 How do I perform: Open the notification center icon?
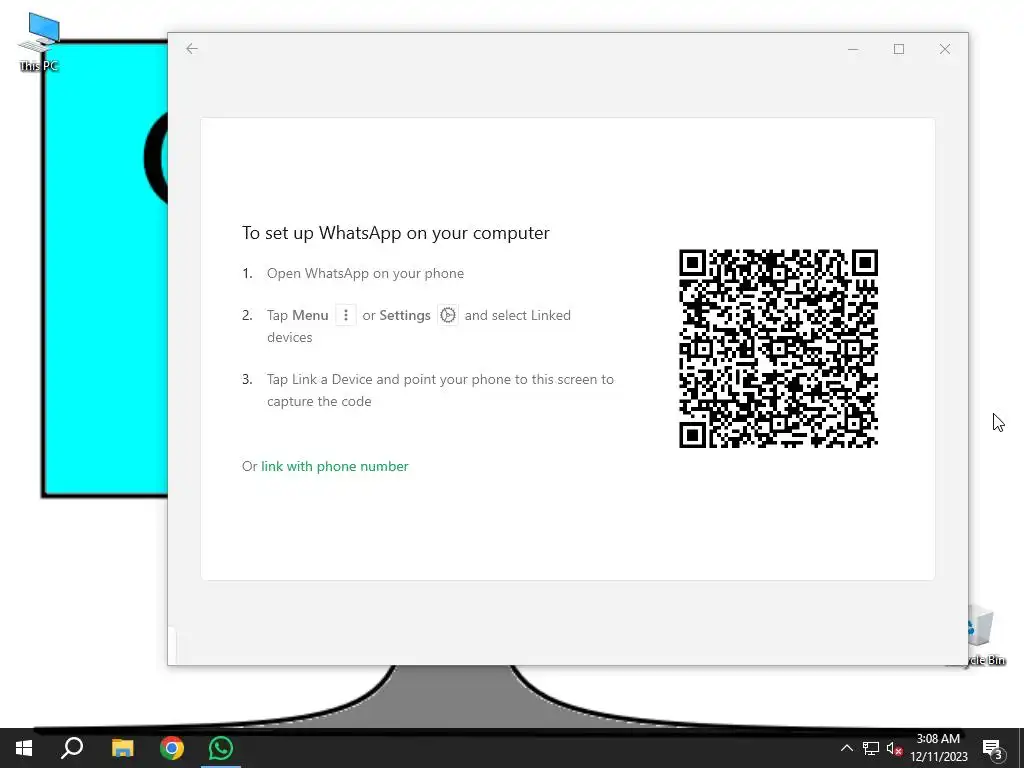[993, 748]
